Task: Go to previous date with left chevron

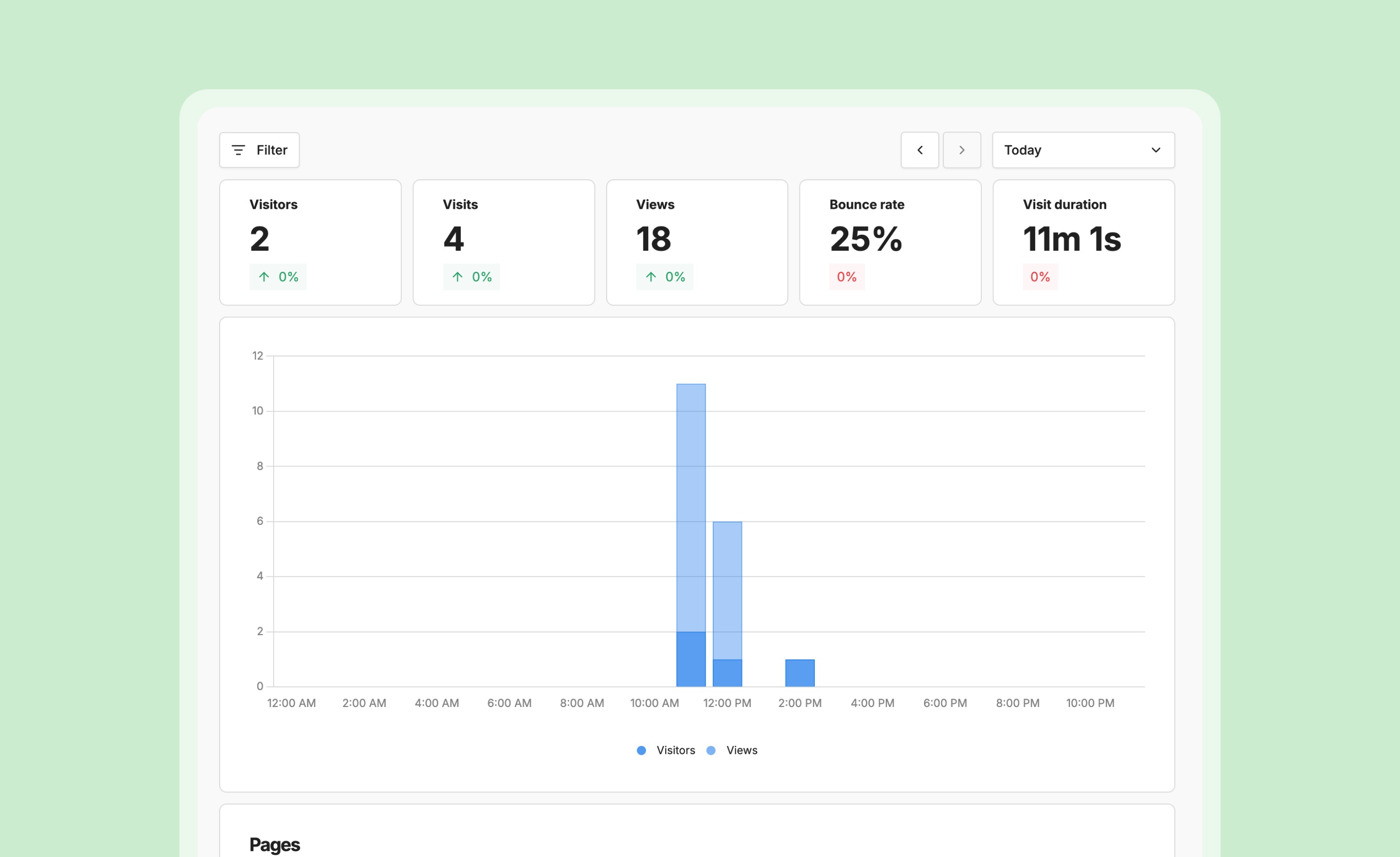Action: click(x=919, y=150)
